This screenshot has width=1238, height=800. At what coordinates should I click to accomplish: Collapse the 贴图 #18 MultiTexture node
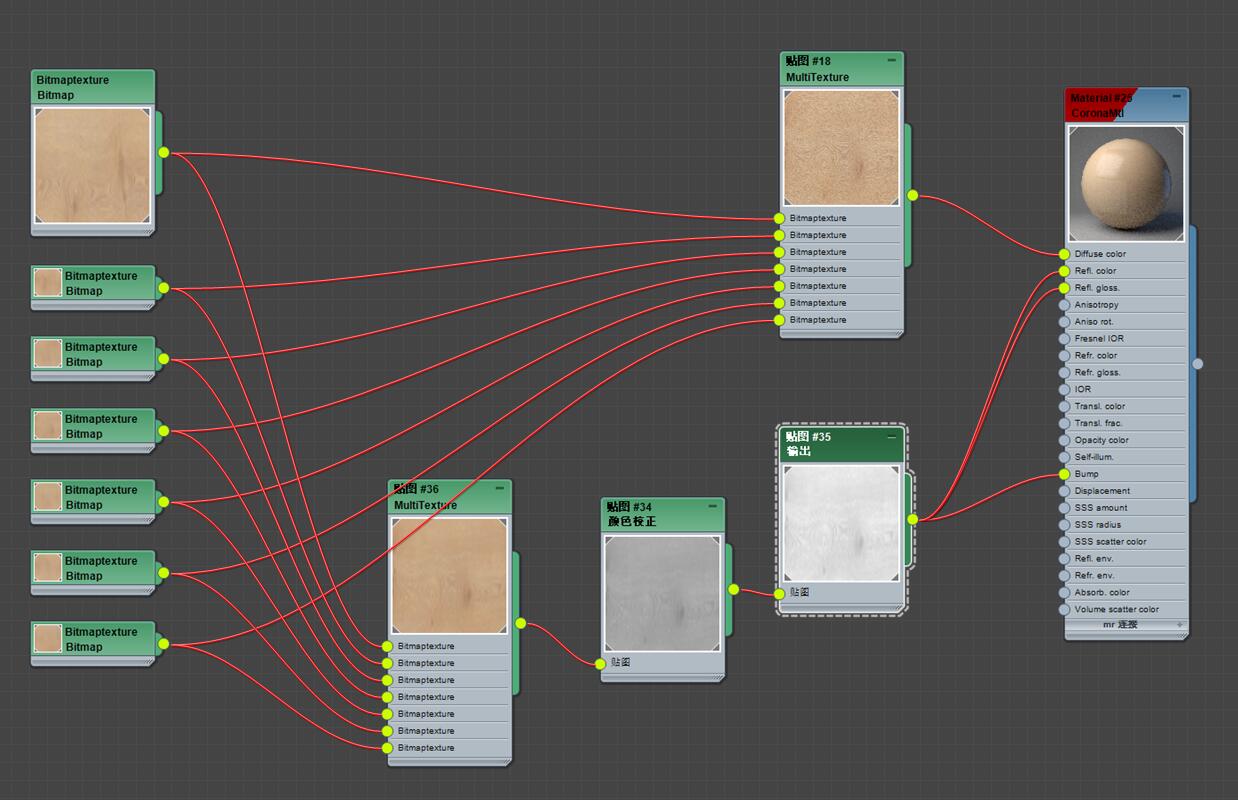click(x=892, y=60)
